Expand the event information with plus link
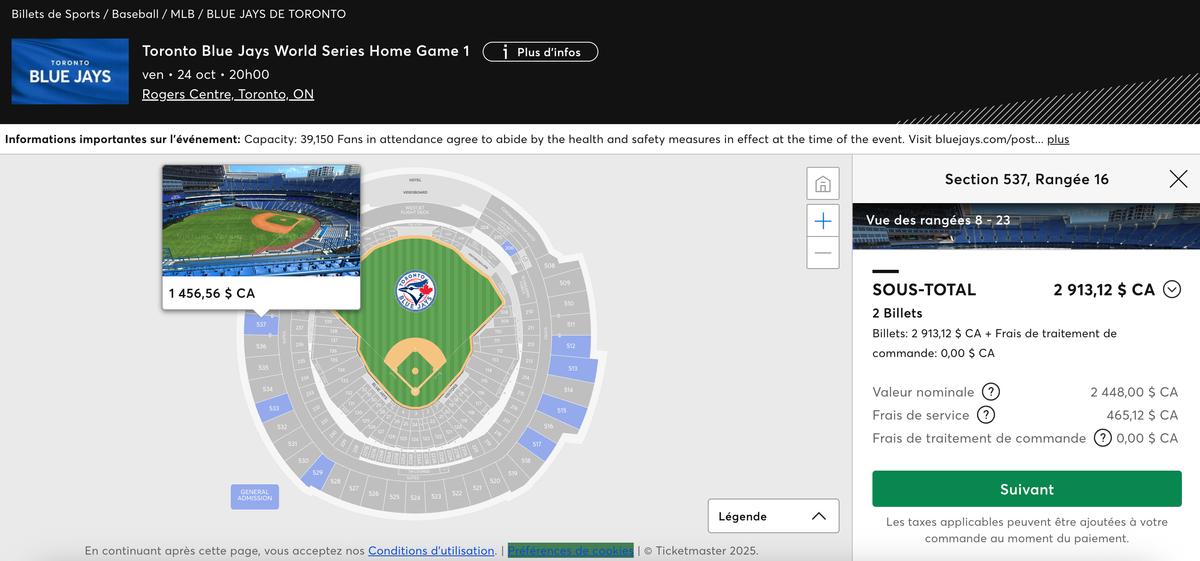 pyautogui.click(x=1058, y=139)
